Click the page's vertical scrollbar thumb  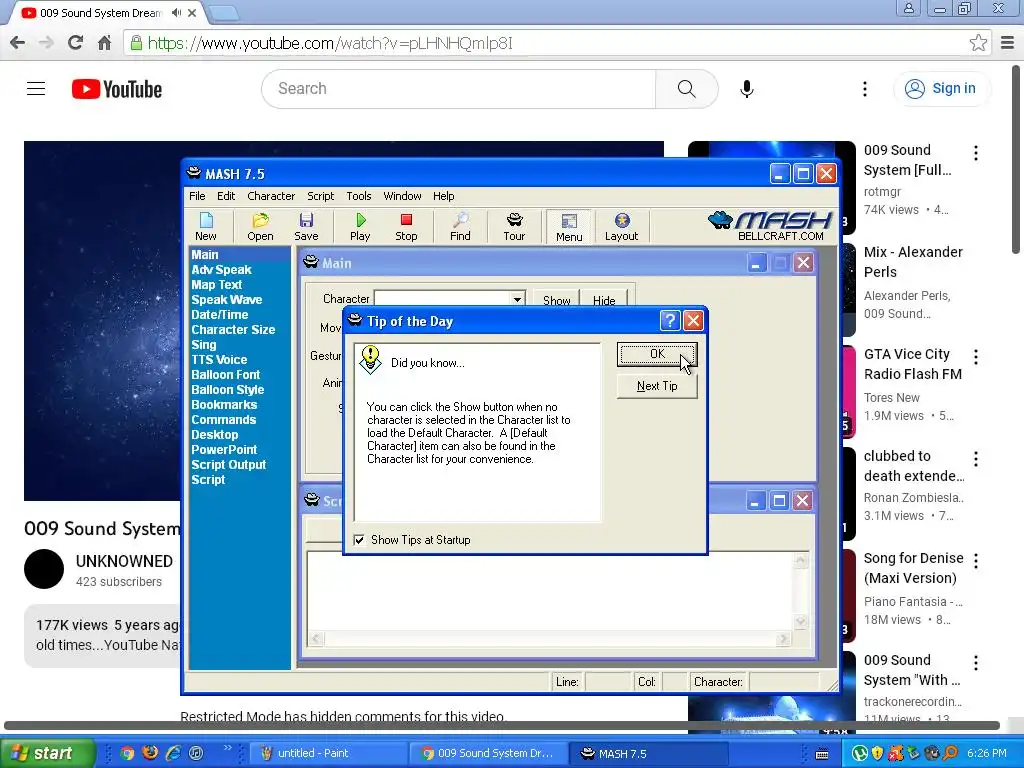(1016, 159)
